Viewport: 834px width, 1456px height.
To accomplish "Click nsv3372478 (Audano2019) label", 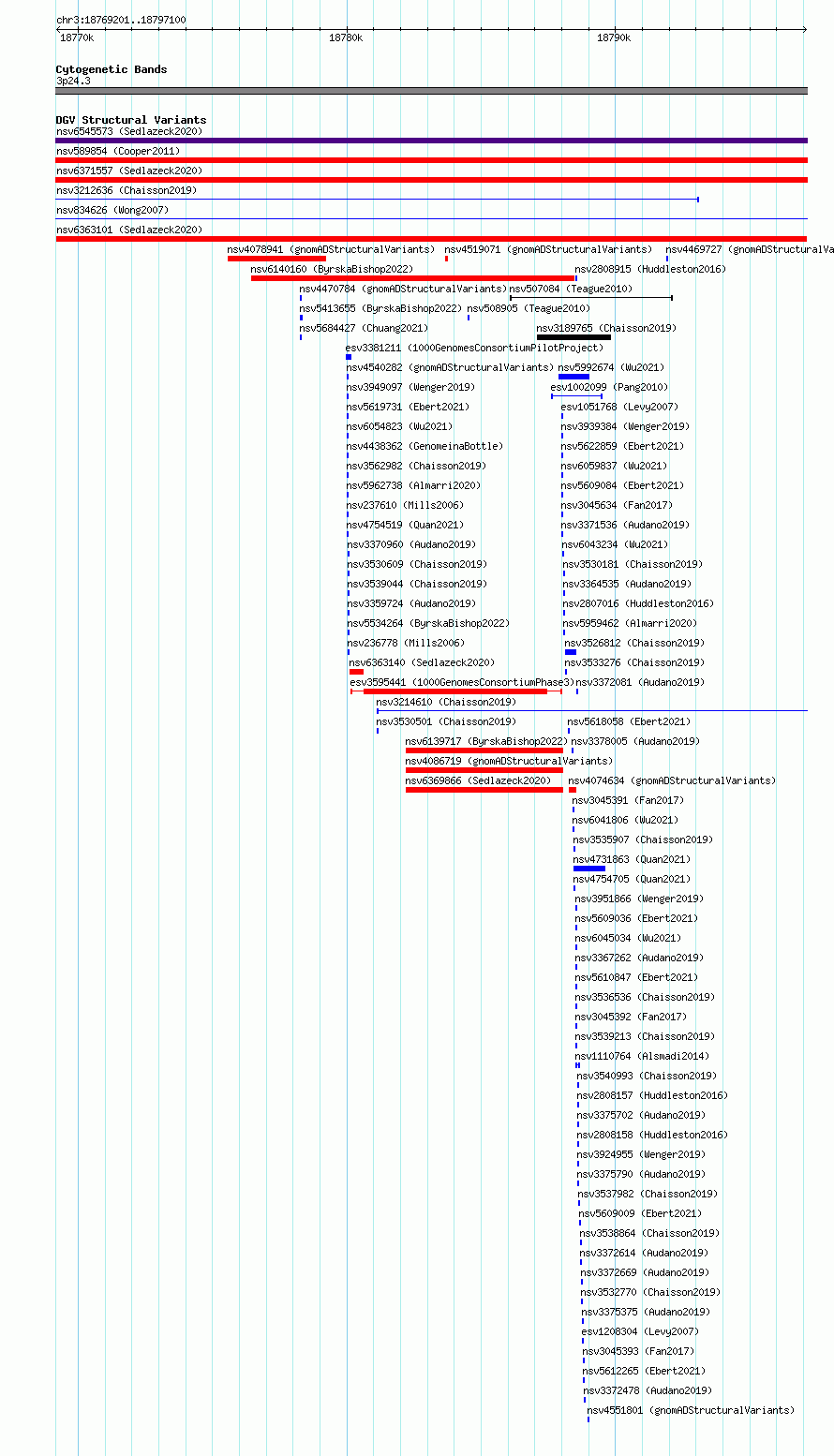I will (x=648, y=1390).
